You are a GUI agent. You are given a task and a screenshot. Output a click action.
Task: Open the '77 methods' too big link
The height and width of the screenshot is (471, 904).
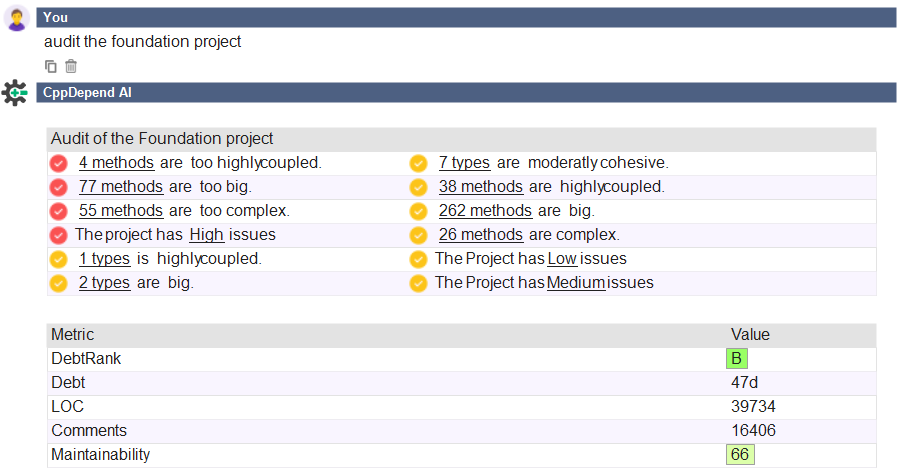click(x=121, y=187)
